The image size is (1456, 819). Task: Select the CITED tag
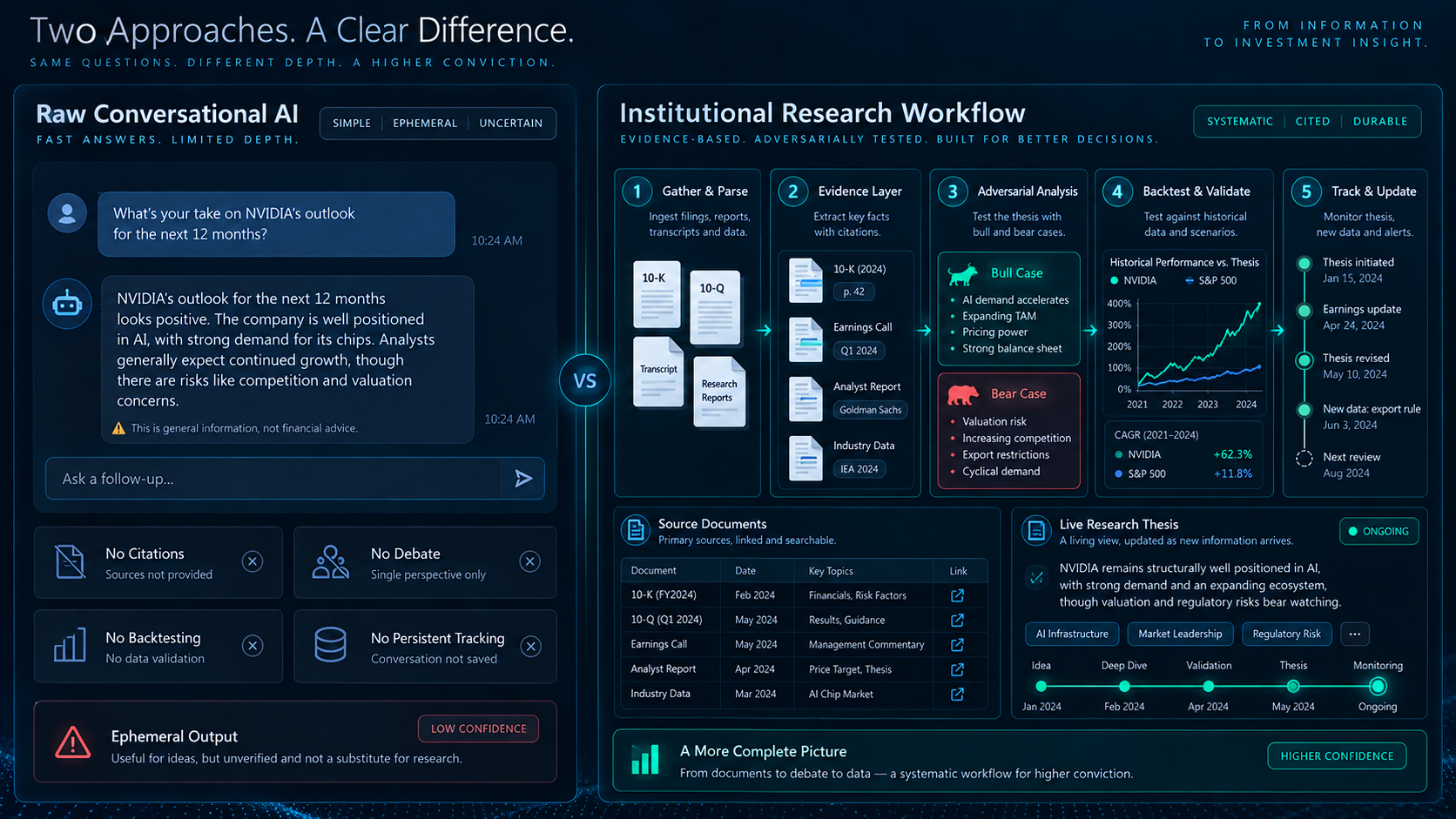click(1312, 122)
